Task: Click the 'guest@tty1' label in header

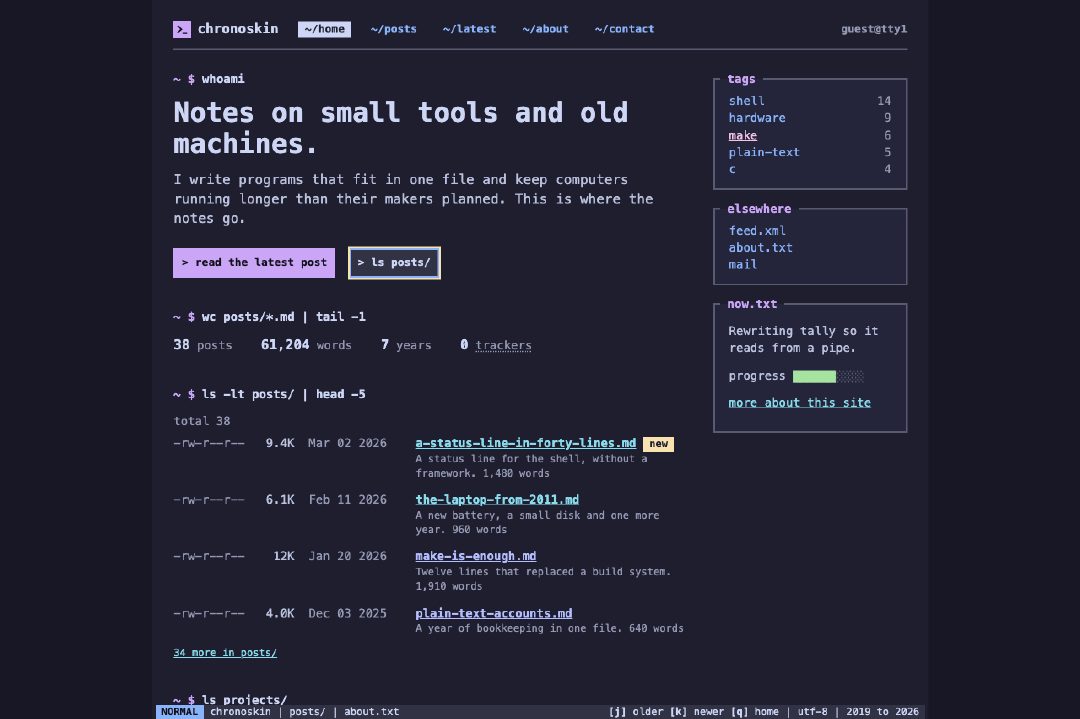Action: 873,29
